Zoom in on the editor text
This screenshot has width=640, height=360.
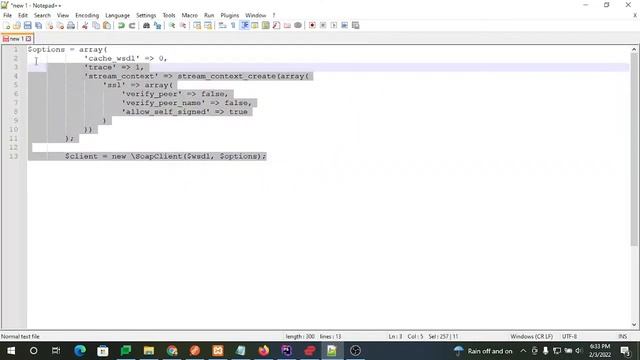172,25
